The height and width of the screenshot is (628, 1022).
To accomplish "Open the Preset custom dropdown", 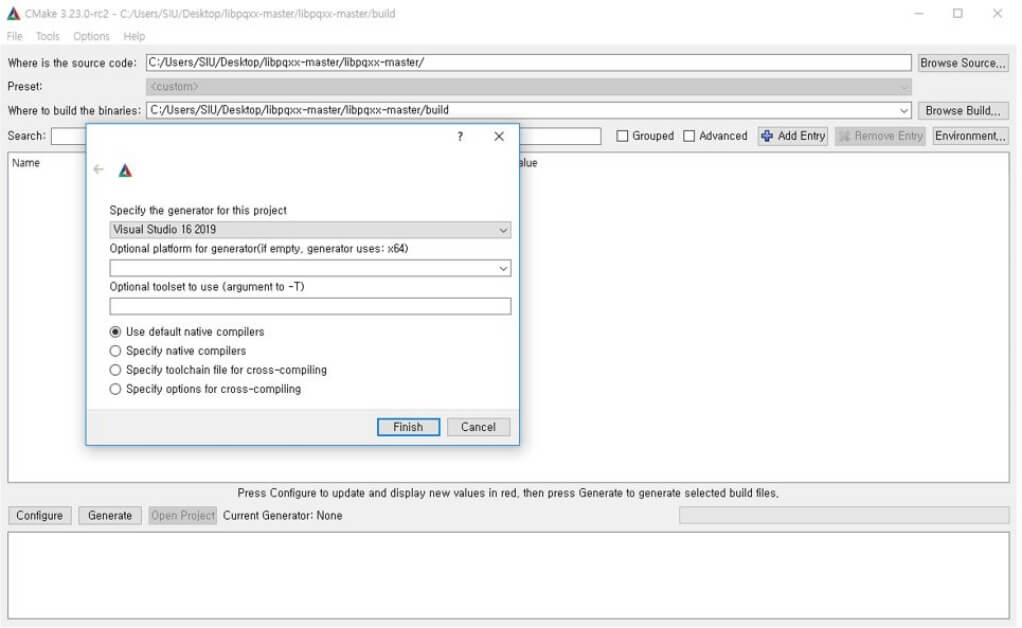I will coord(529,87).
